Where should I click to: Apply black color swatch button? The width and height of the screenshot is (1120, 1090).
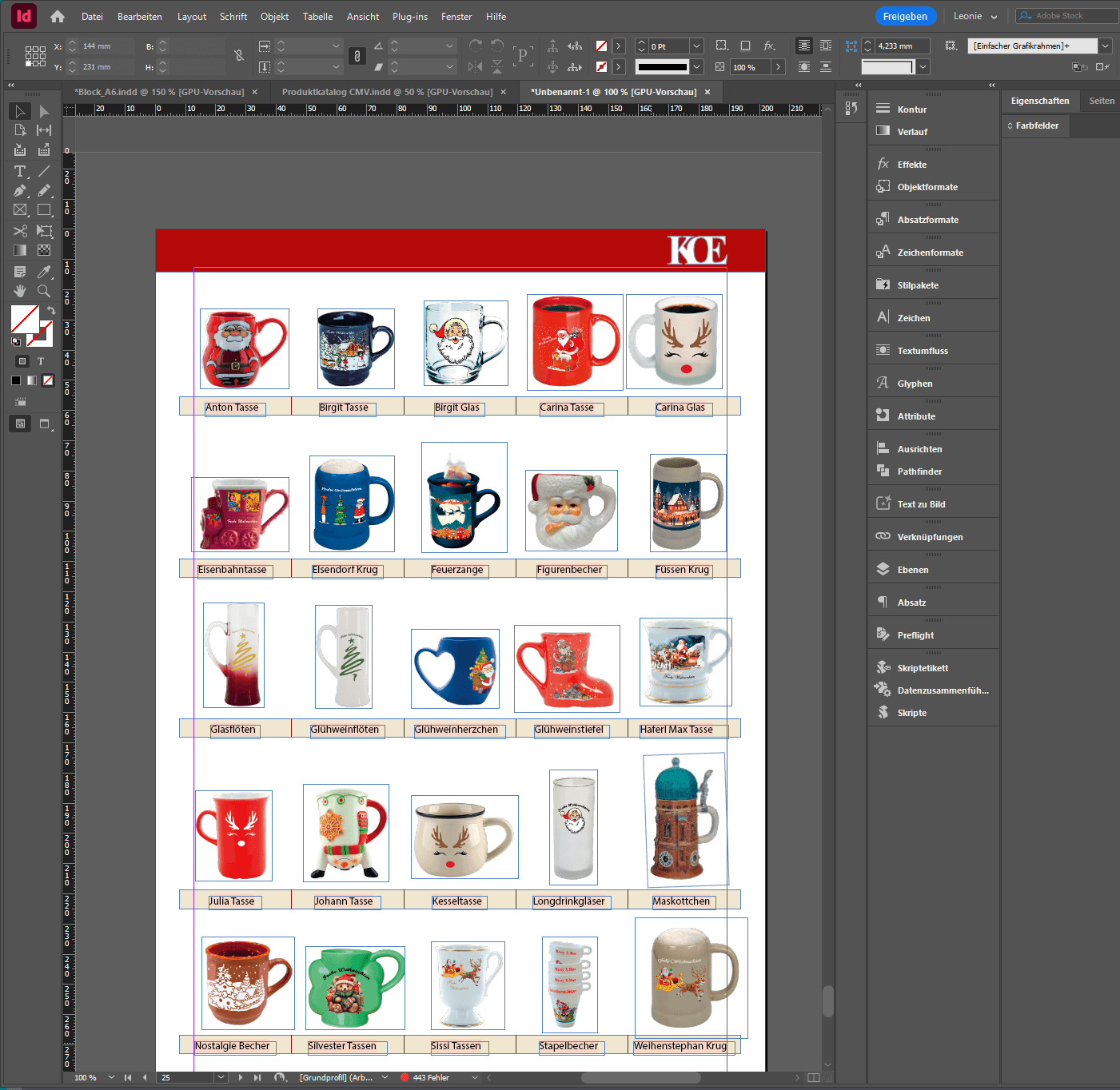[16, 380]
